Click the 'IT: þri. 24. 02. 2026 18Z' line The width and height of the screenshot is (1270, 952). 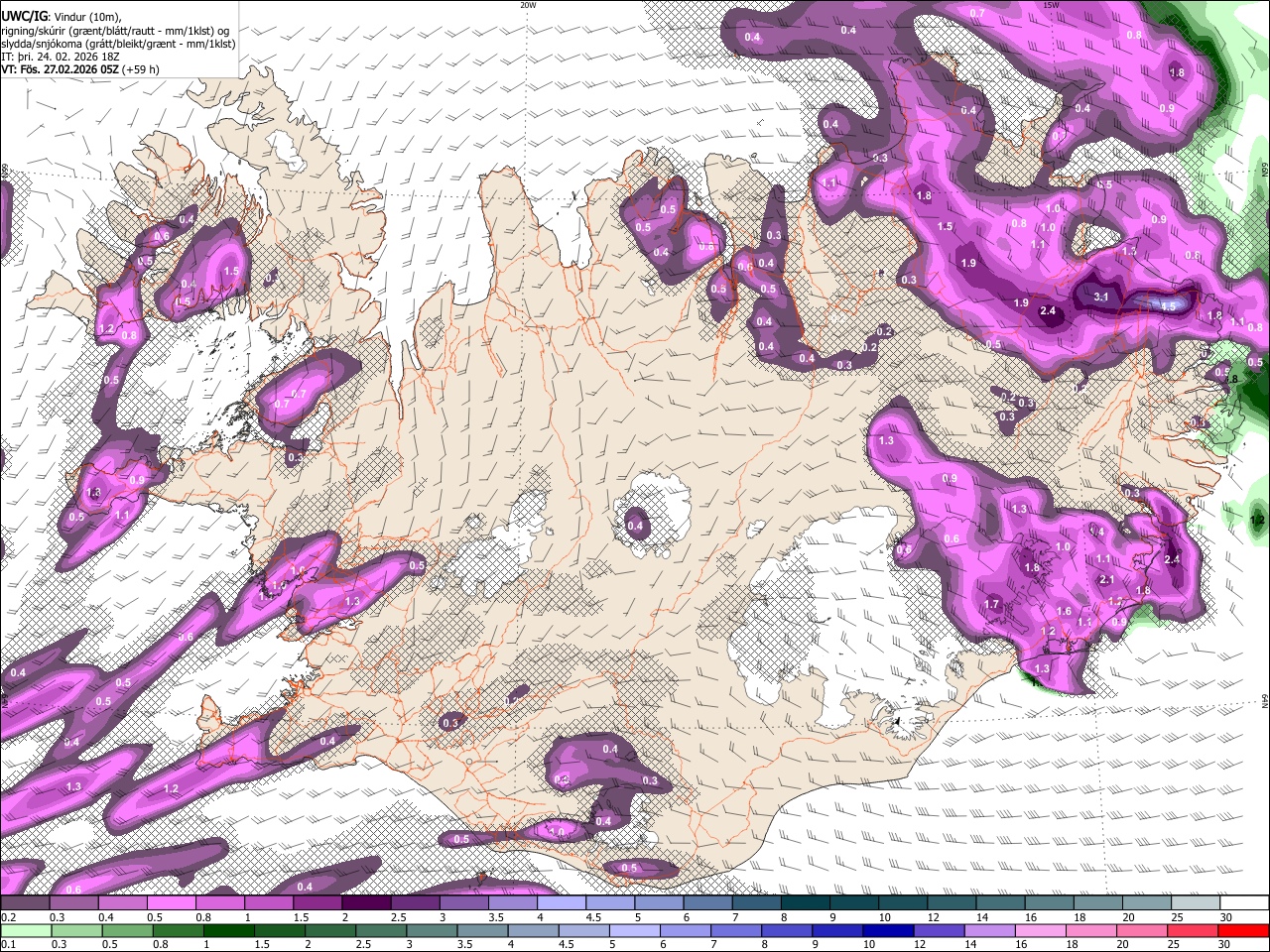click(61, 57)
